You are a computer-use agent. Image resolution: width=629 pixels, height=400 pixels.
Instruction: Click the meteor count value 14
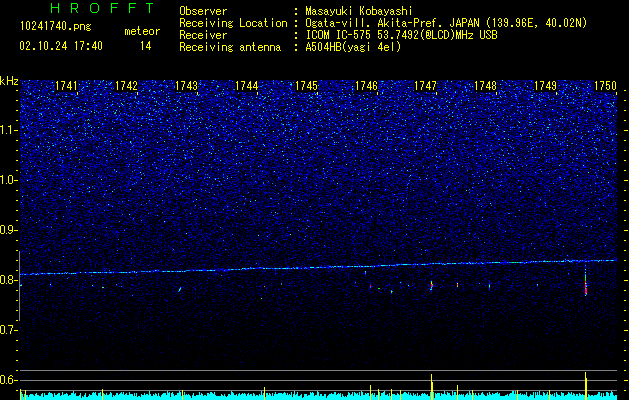click(145, 46)
